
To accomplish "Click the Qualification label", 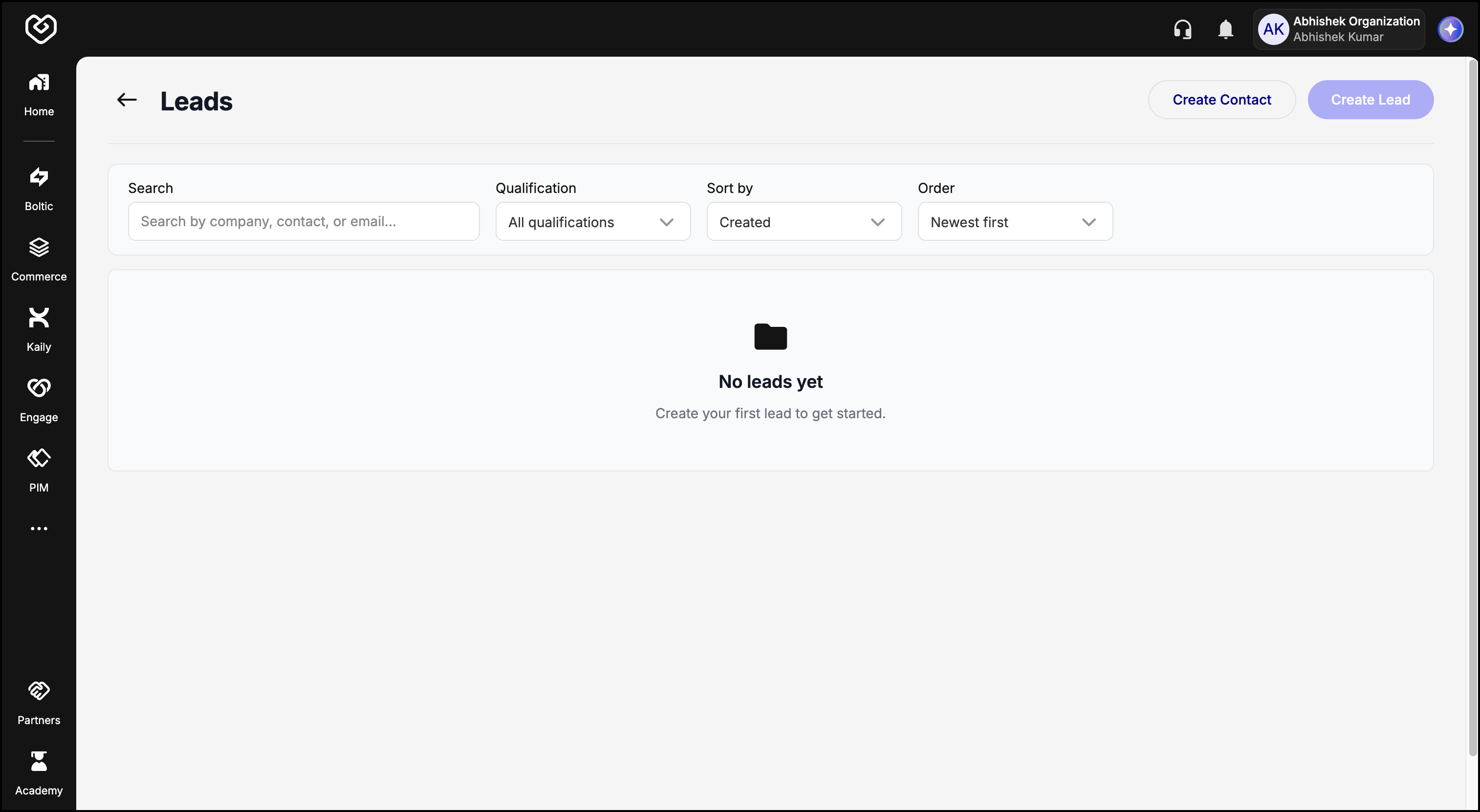I will [x=536, y=189].
